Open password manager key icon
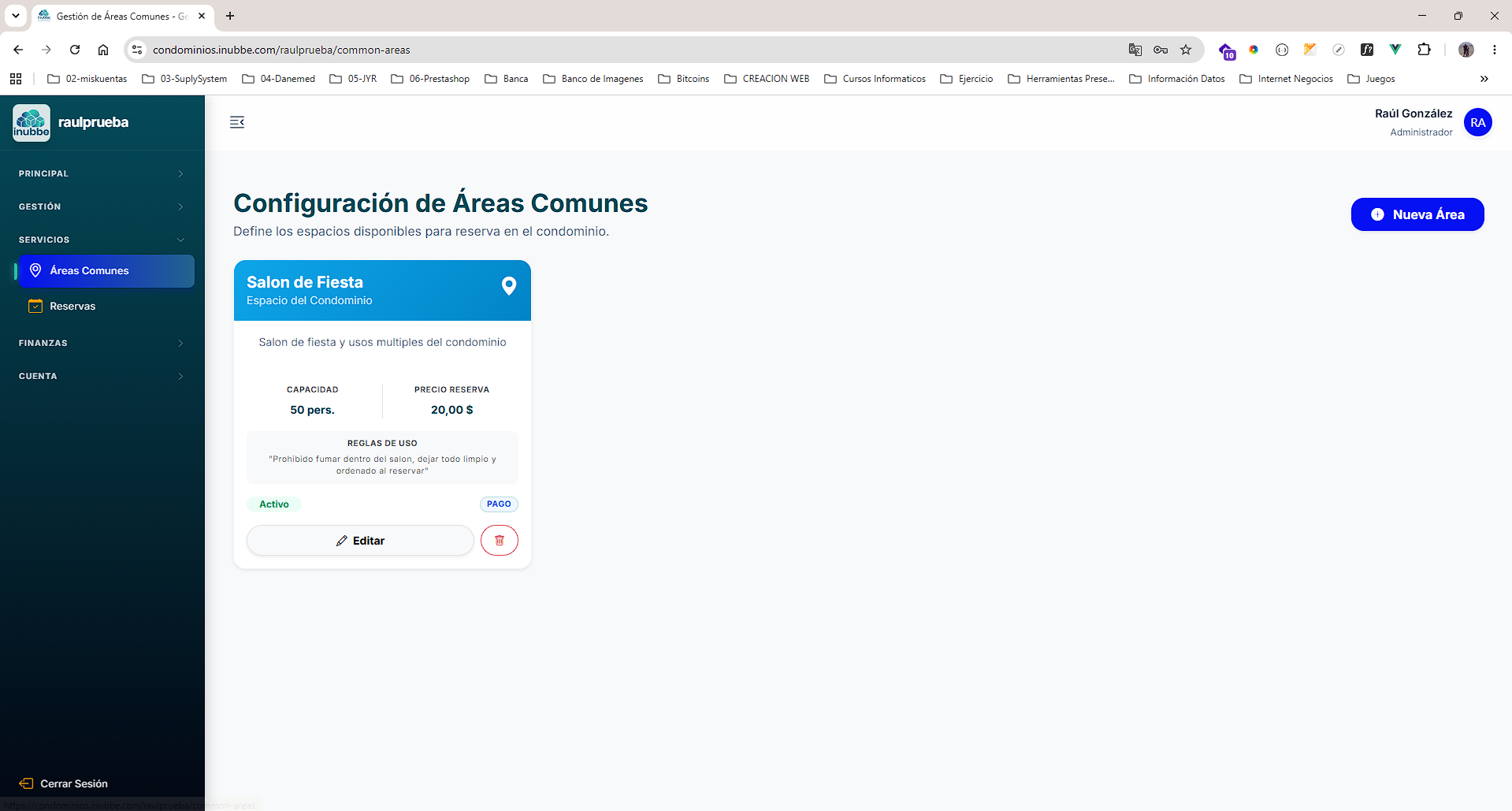This screenshot has width=1512, height=811. click(1161, 50)
